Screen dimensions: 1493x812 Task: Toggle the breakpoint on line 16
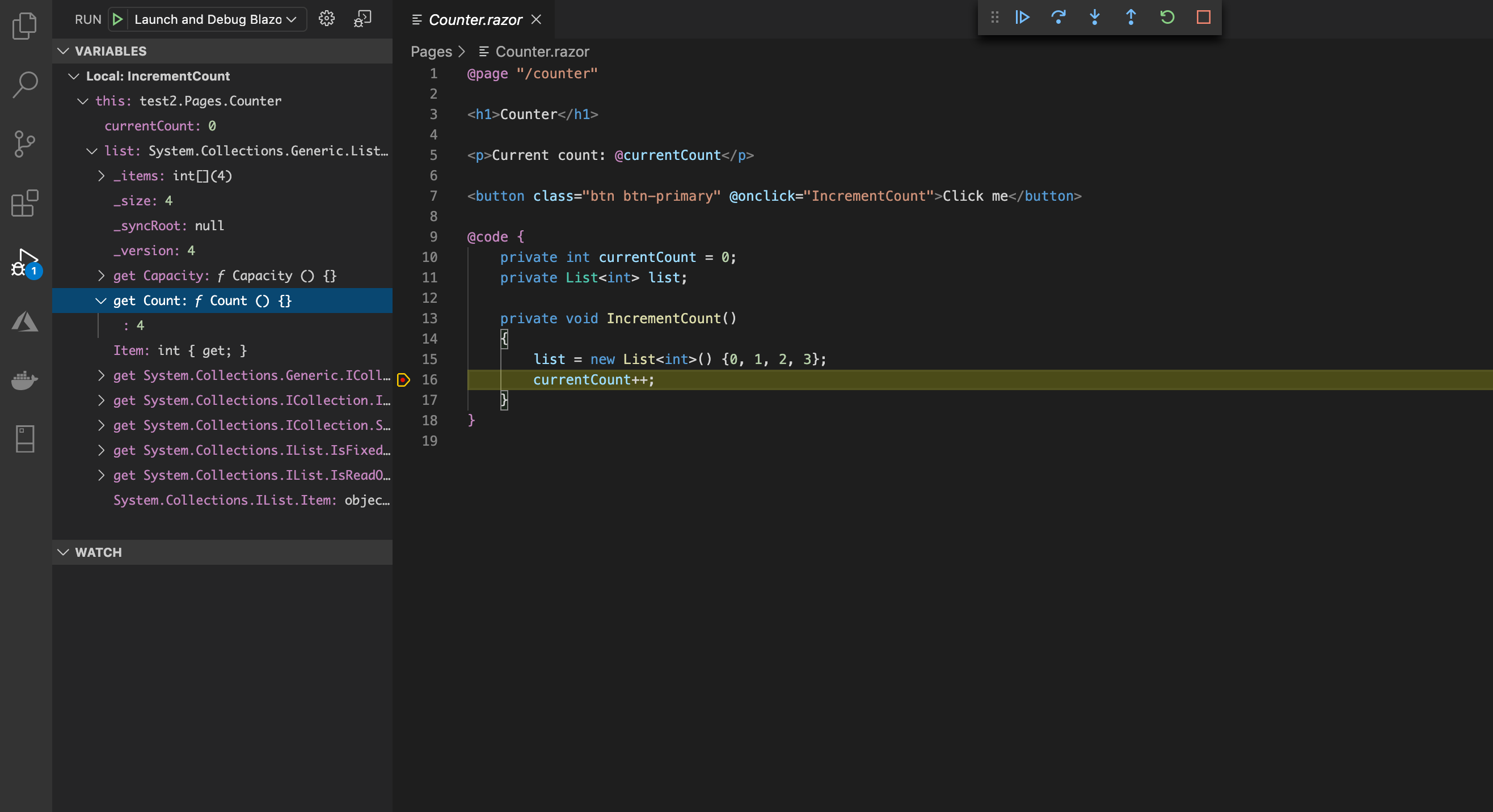click(403, 380)
